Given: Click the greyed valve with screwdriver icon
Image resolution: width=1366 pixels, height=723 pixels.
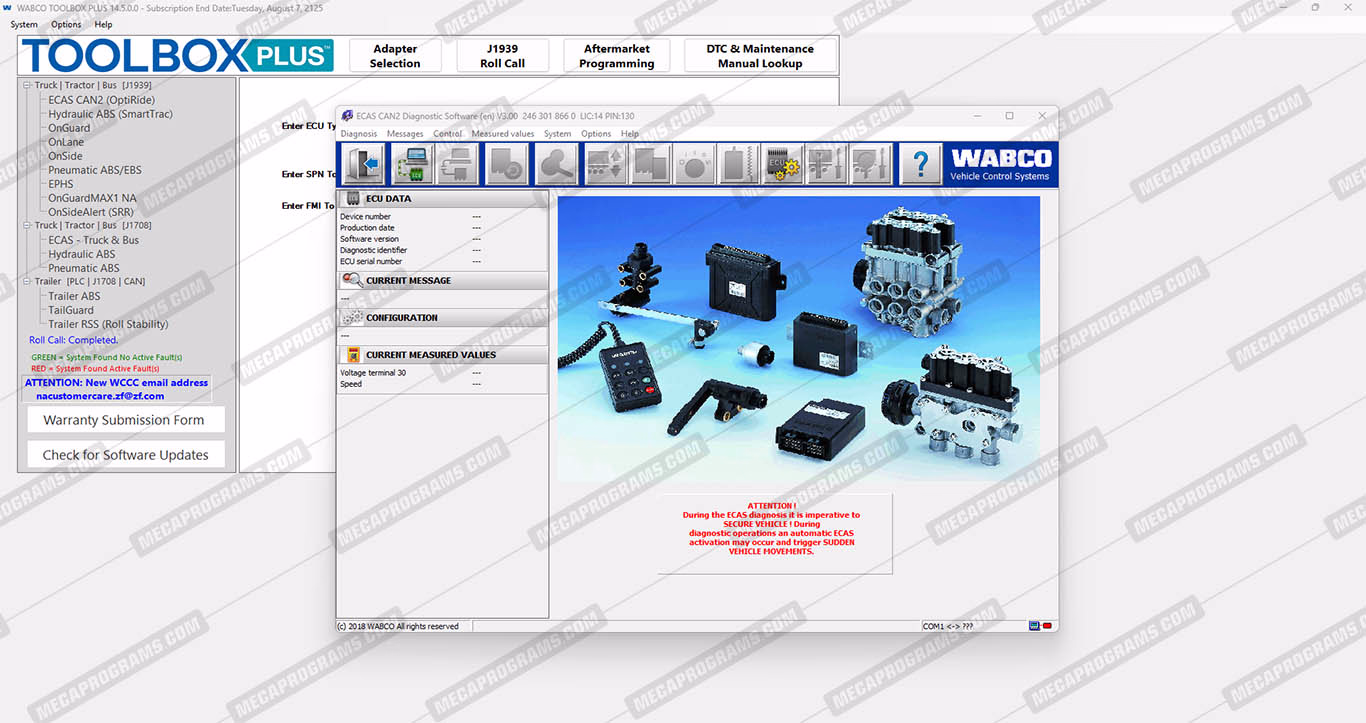Looking at the screenshot, I should pos(827,164).
